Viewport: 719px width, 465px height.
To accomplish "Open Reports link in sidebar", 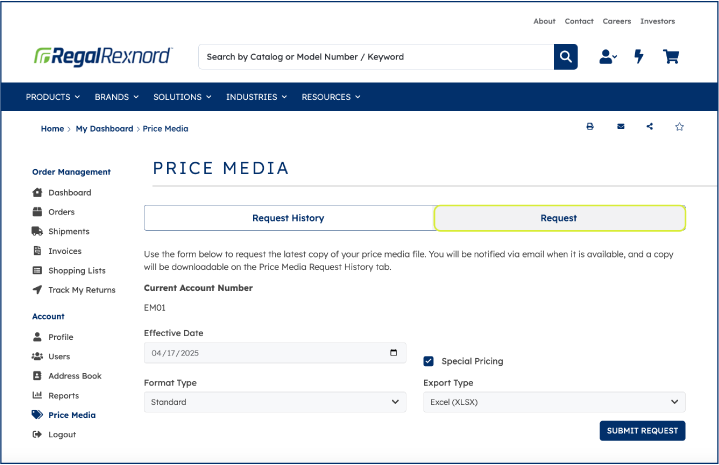I will 64,396.
